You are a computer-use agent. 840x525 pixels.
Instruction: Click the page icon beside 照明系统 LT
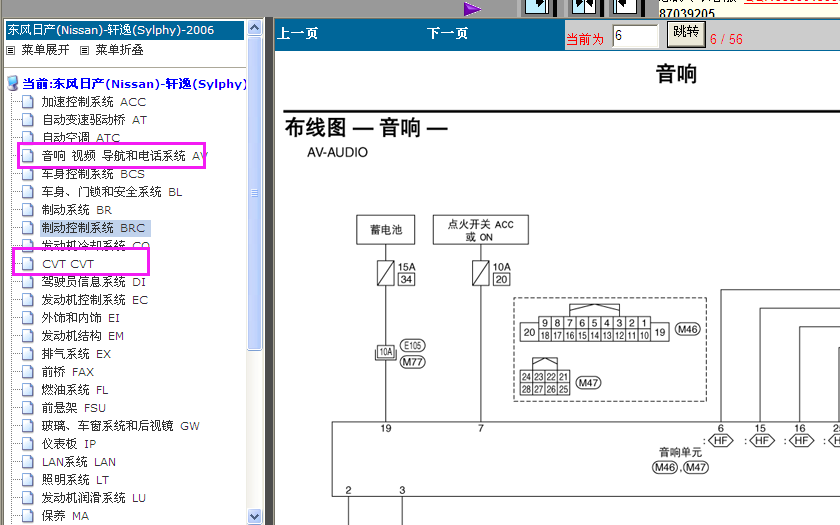(28, 479)
